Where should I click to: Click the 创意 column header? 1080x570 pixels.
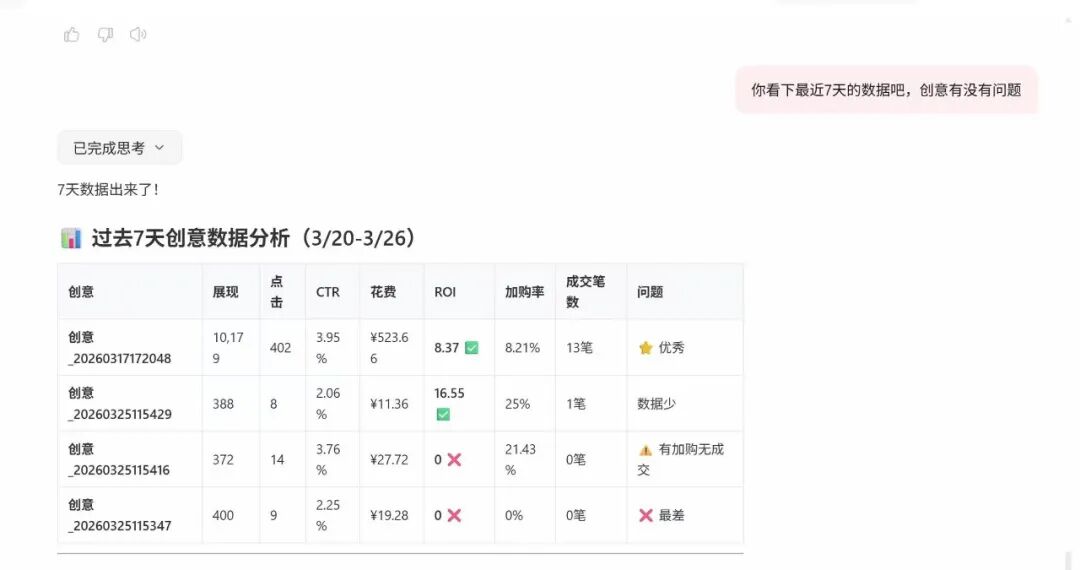pos(81,292)
